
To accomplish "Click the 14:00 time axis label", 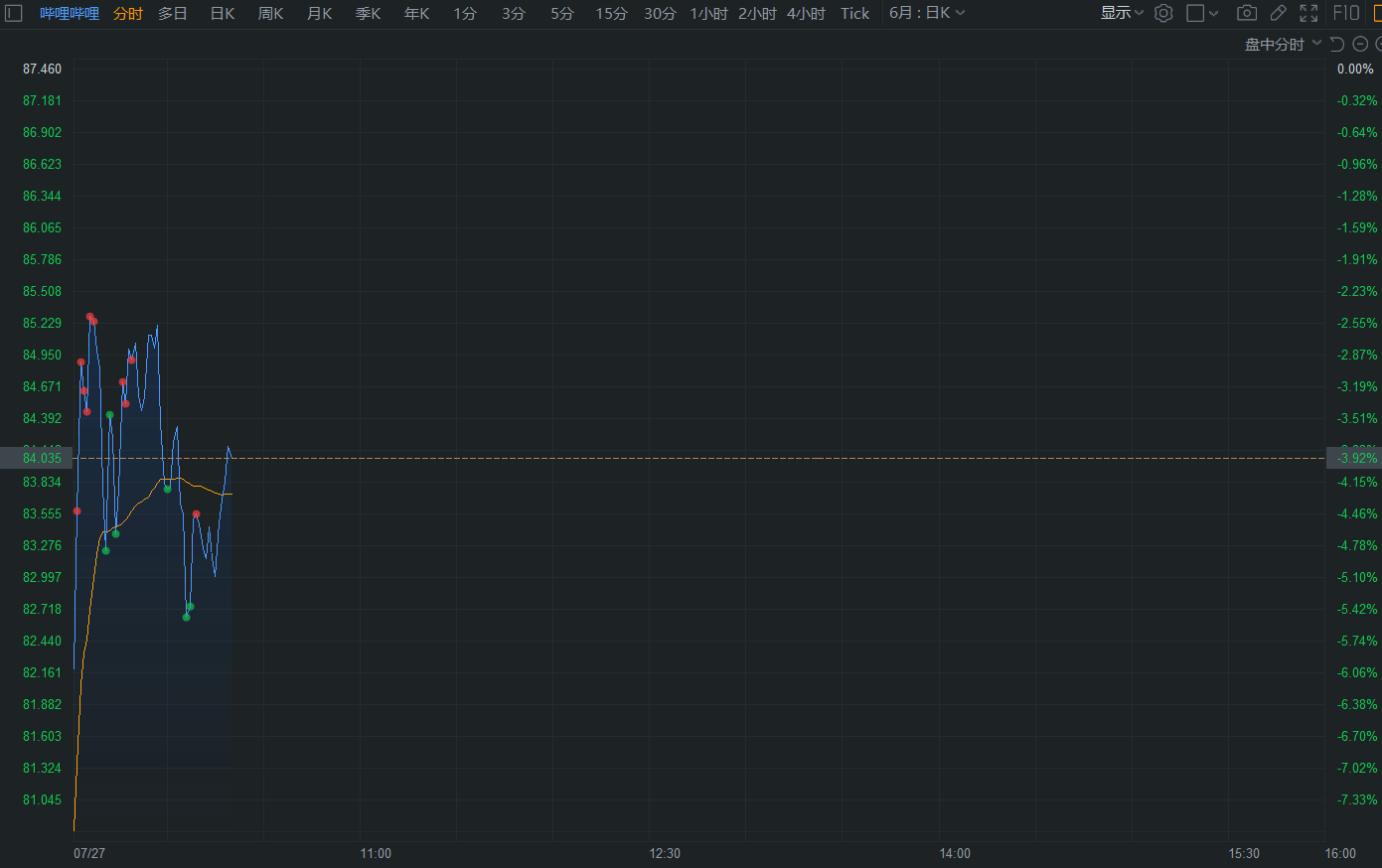I will point(955,853).
